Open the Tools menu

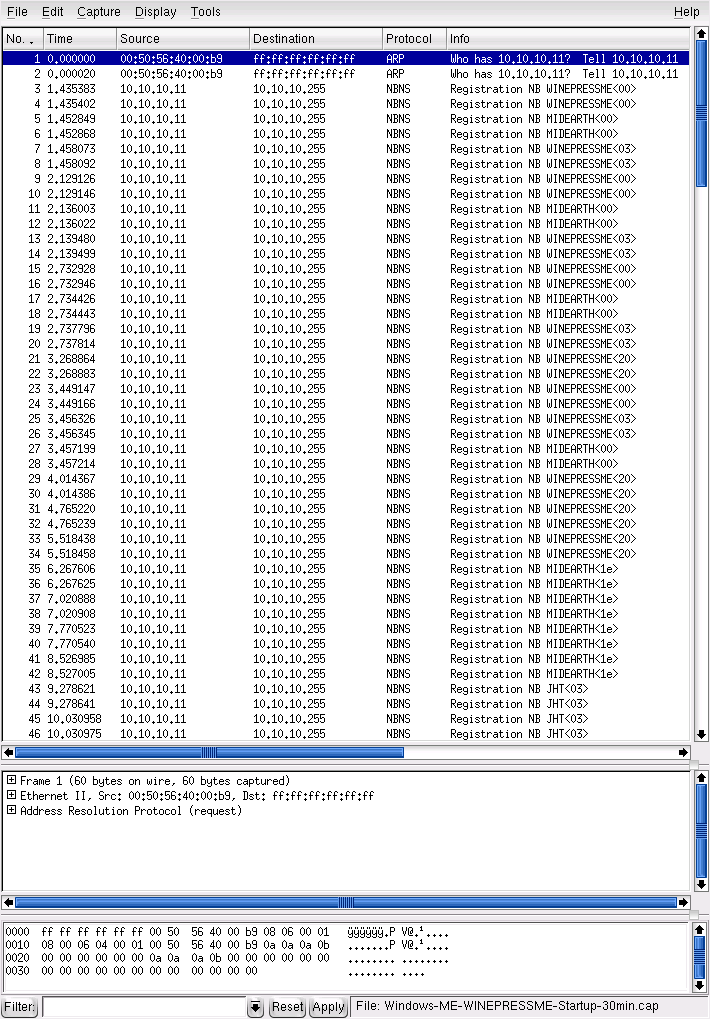point(205,12)
